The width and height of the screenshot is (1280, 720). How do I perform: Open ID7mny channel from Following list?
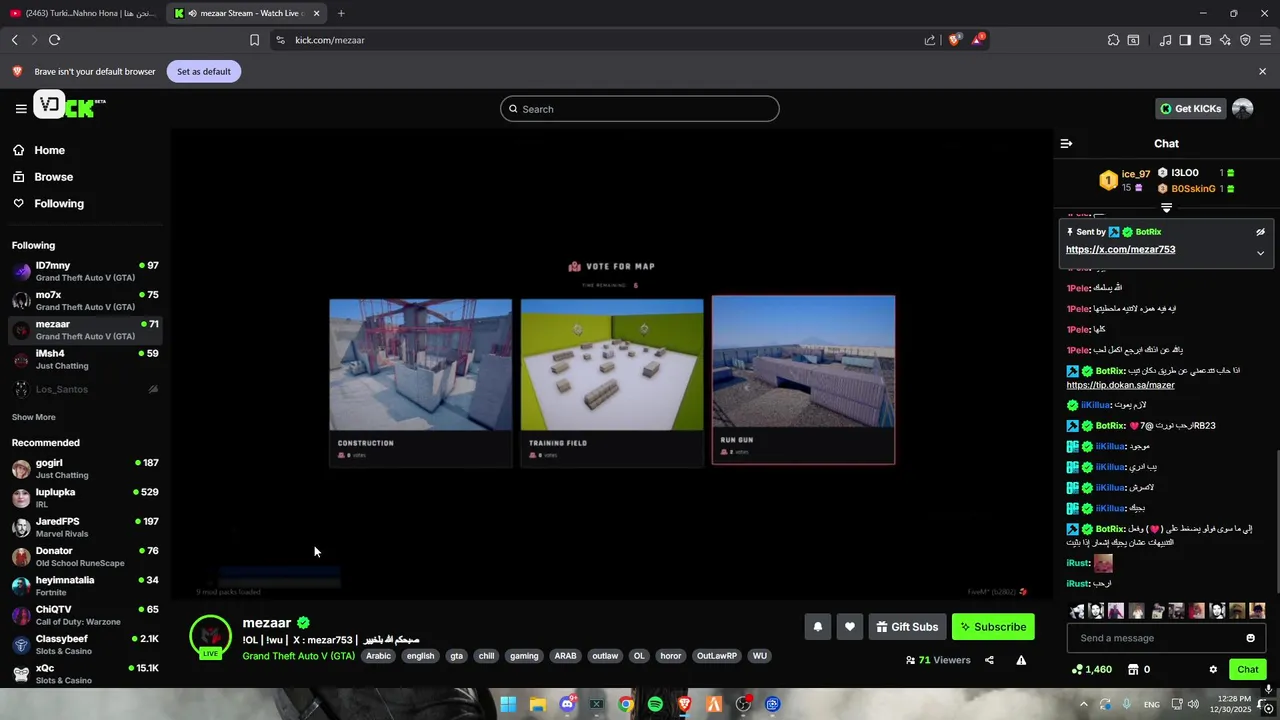click(85, 271)
